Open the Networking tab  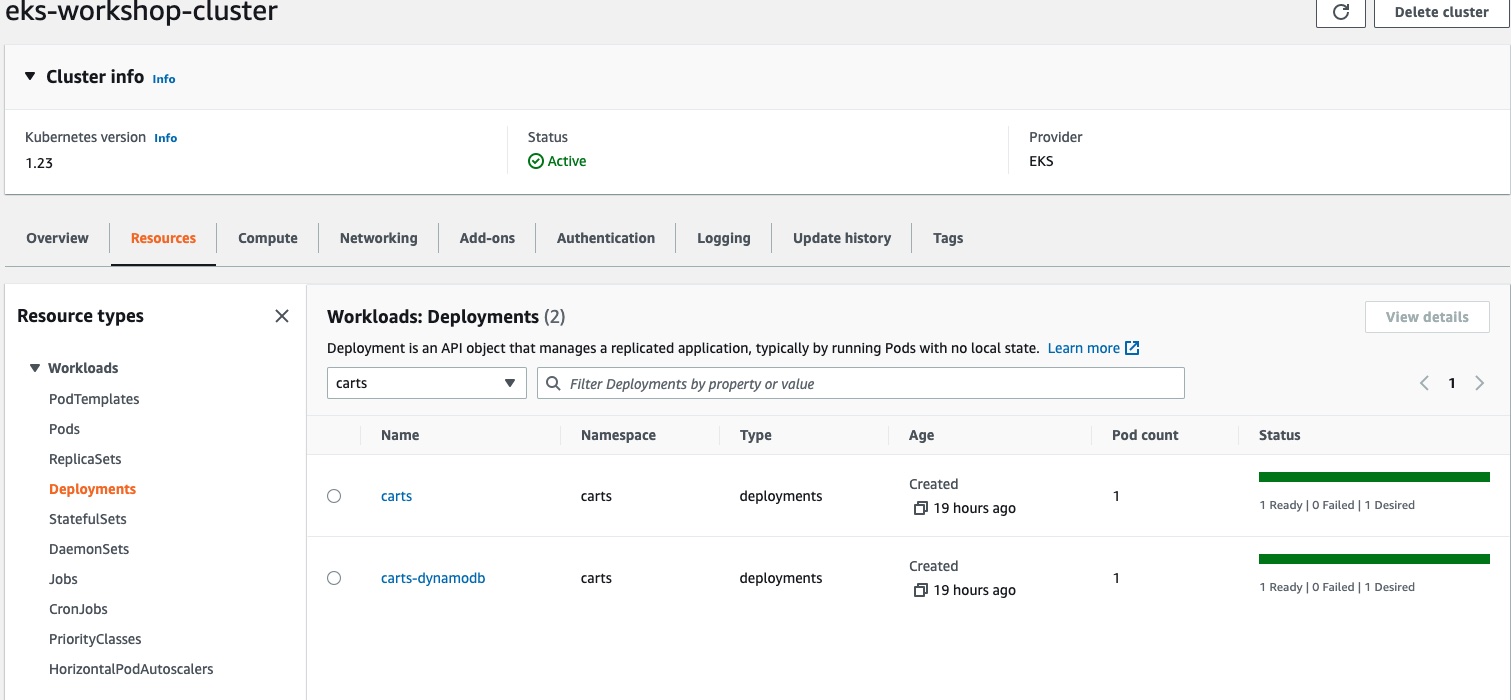click(378, 238)
